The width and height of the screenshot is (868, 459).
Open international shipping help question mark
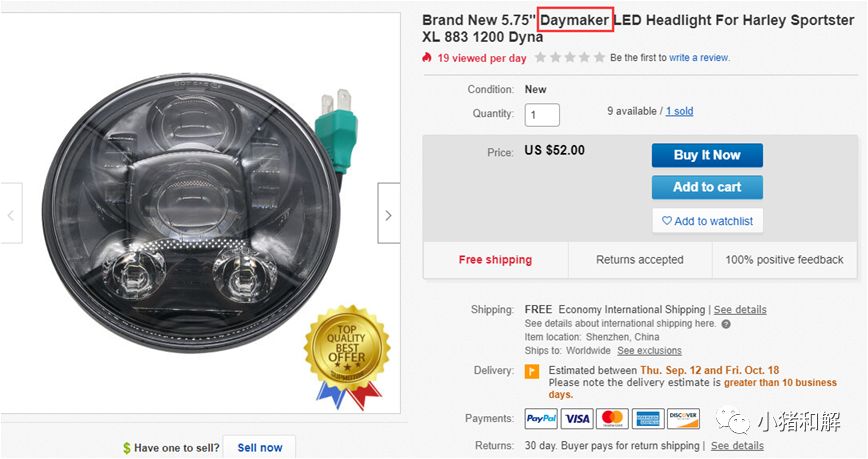click(726, 324)
